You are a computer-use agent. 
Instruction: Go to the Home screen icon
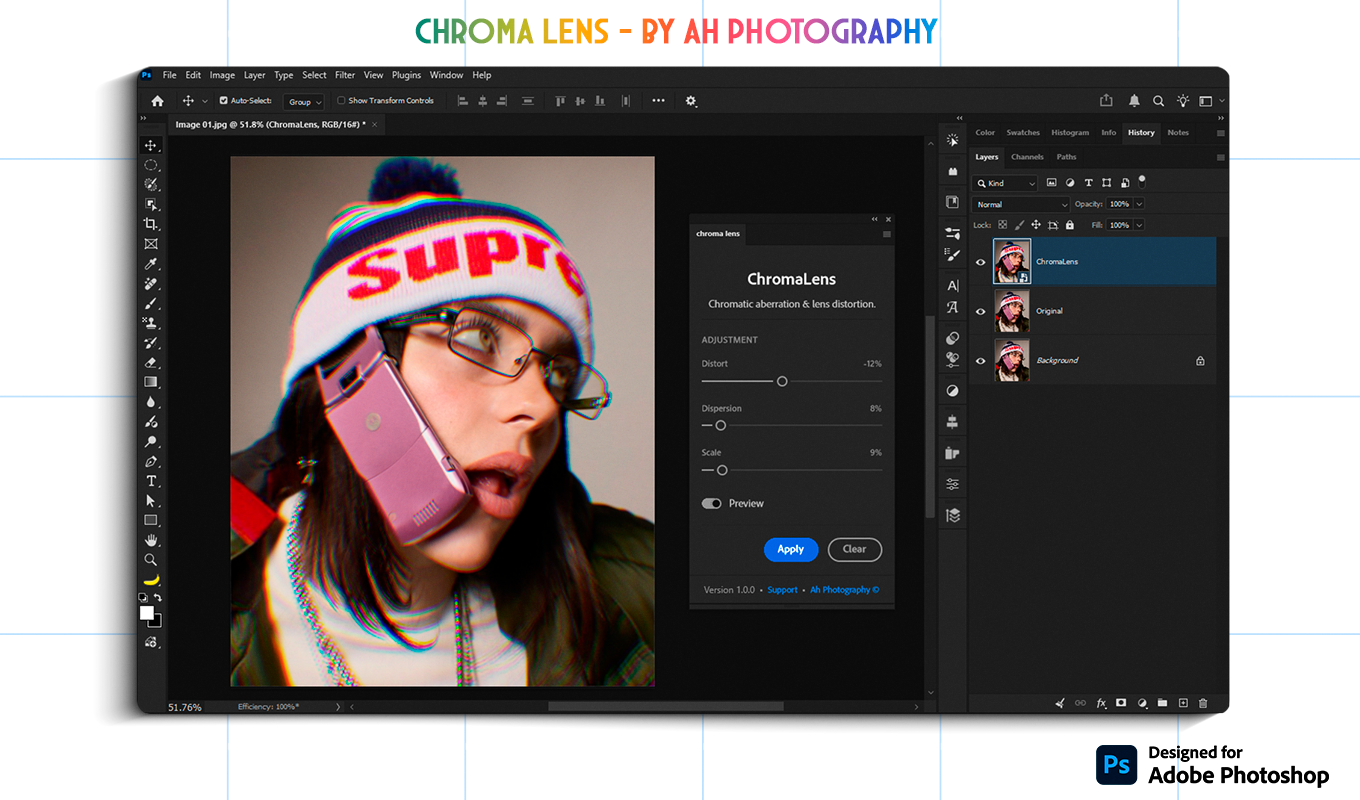point(157,101)
